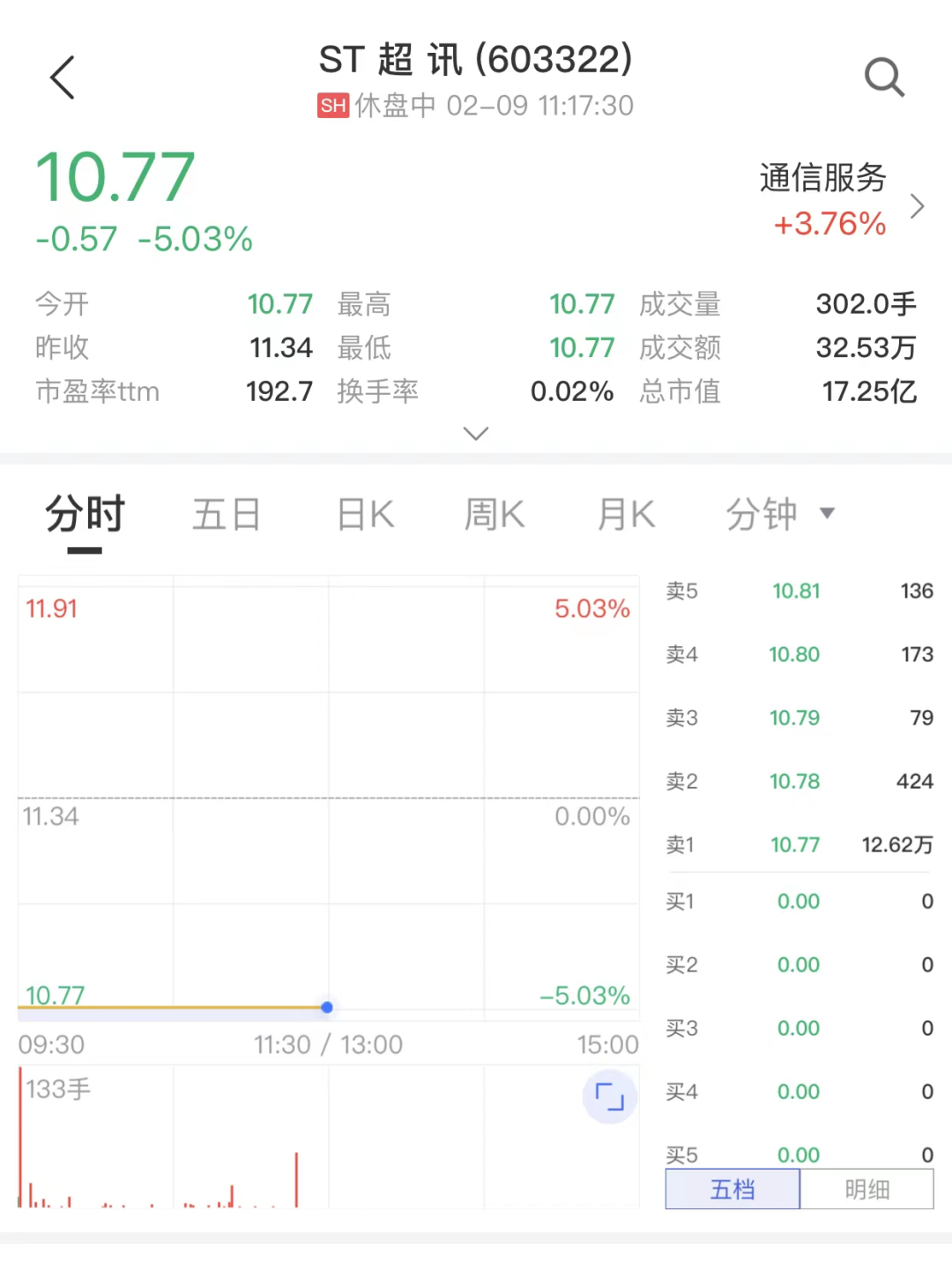This screenshot has width=952, height=1263.
Task: Tap the back arrow icon
Action: (x=63, y=78)
